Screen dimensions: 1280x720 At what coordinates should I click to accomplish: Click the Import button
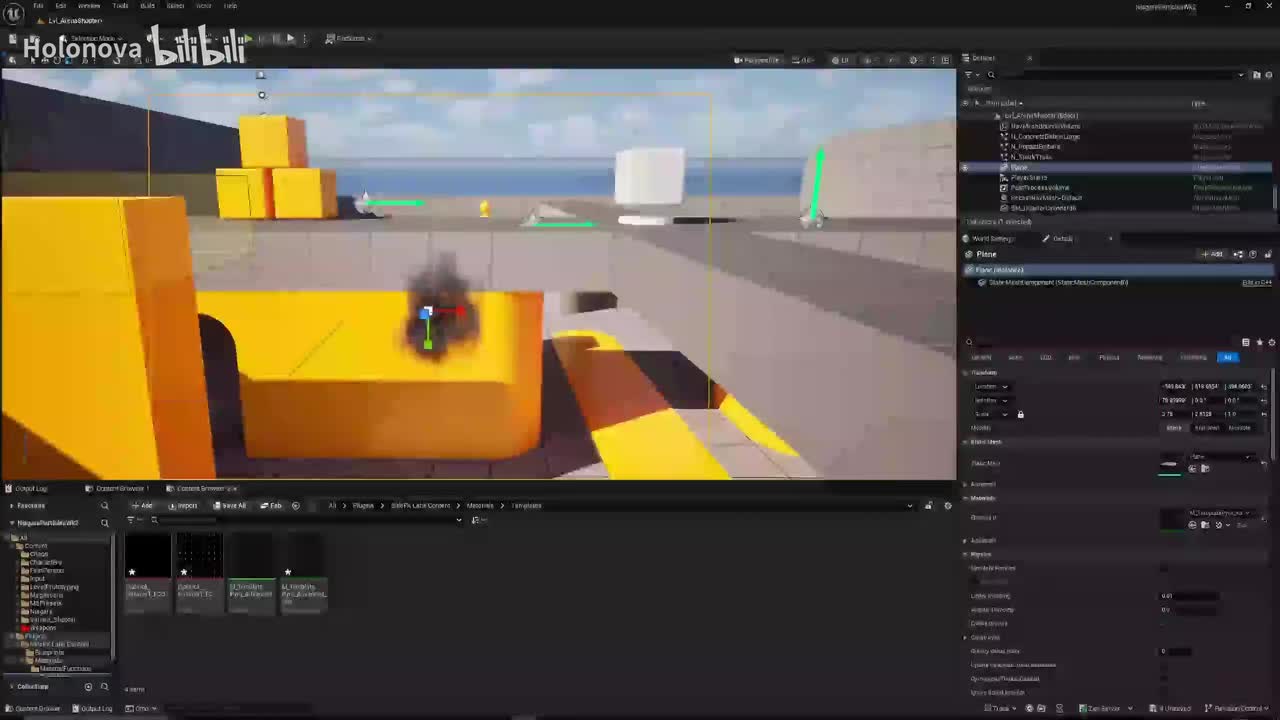point(183,505)
